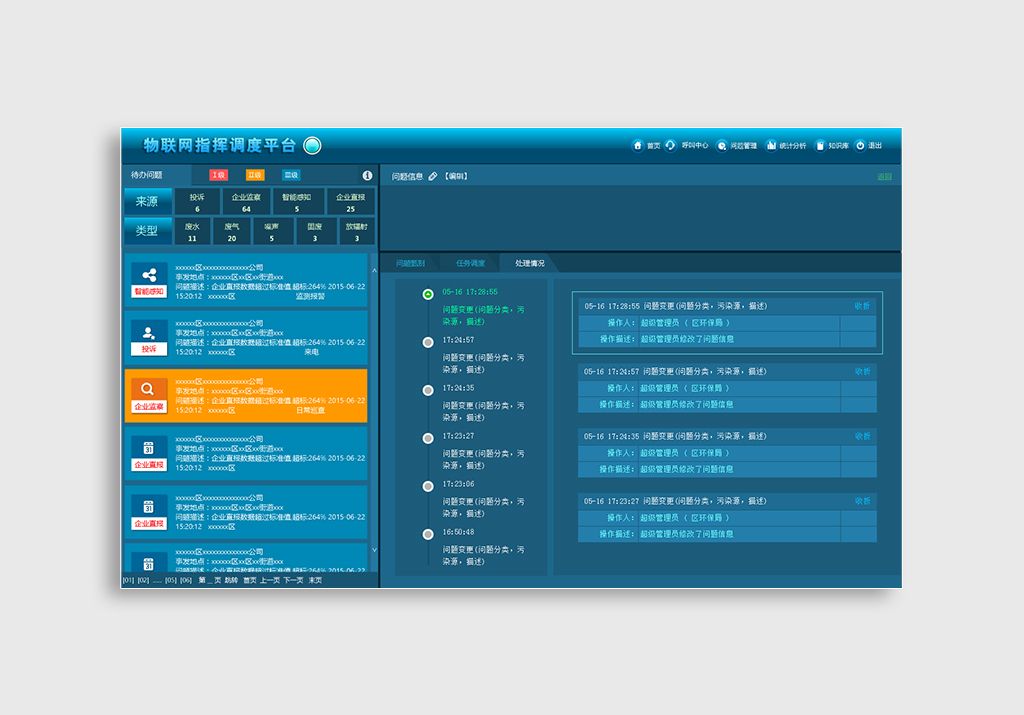Filter source by 投诉 (6)
The image size is (1024, 715).
(x=197, y=202)
